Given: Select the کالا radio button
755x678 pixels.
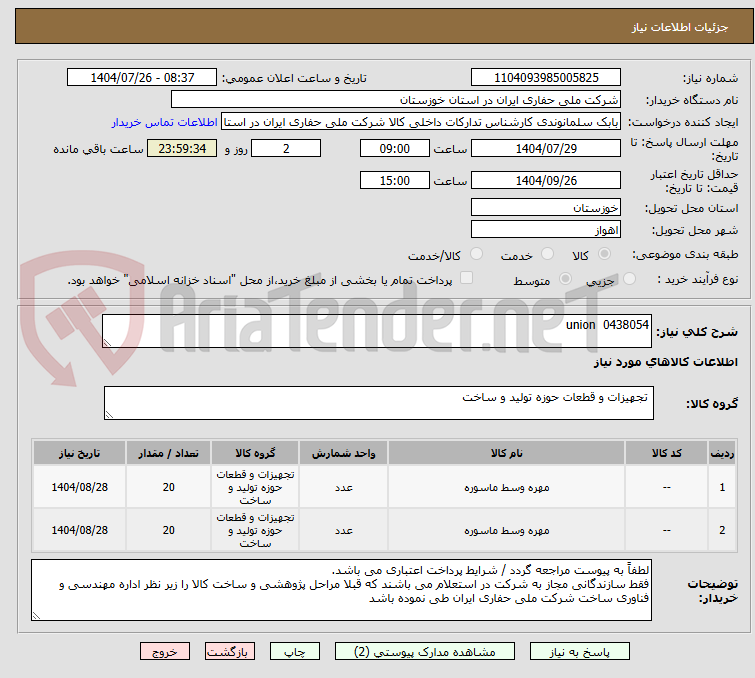Looking at the screenshot, I should point(604,253).
